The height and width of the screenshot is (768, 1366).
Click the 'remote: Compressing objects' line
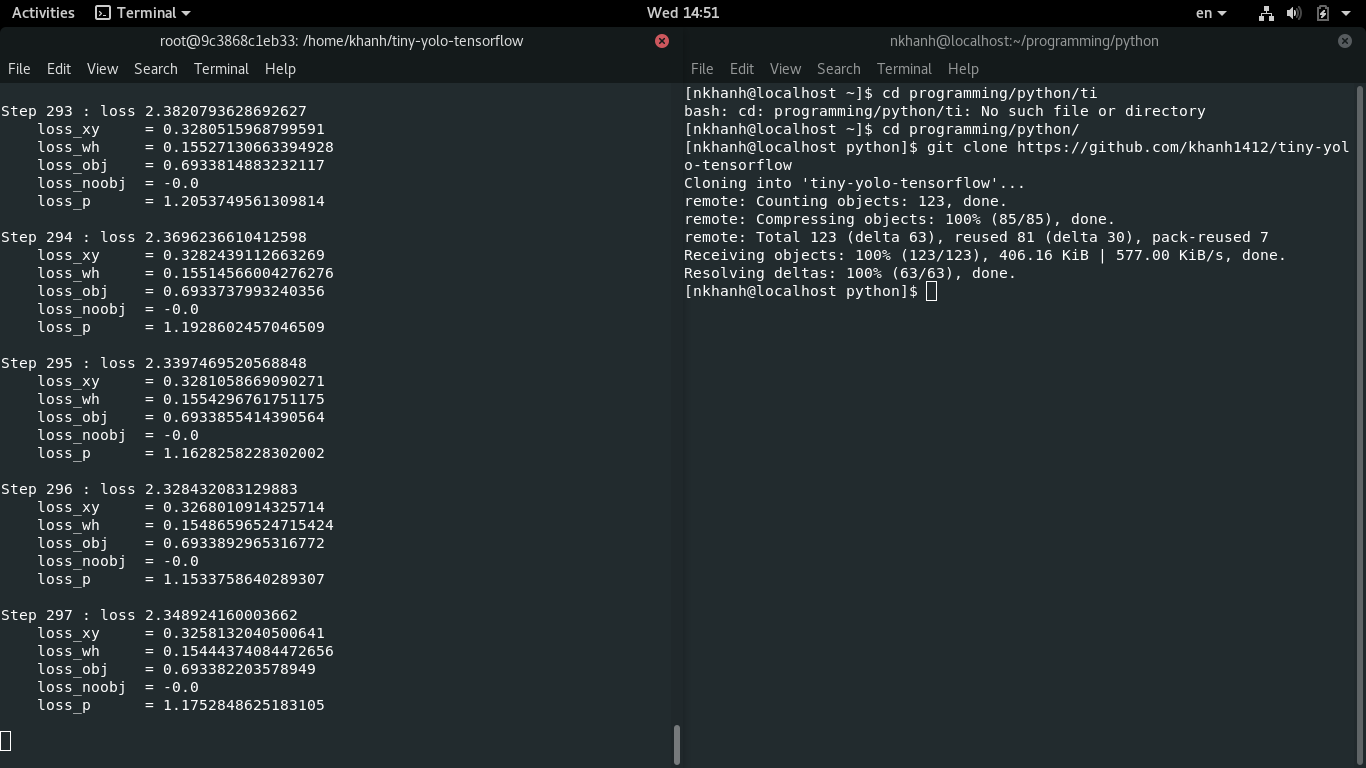[x=900, y=219]
